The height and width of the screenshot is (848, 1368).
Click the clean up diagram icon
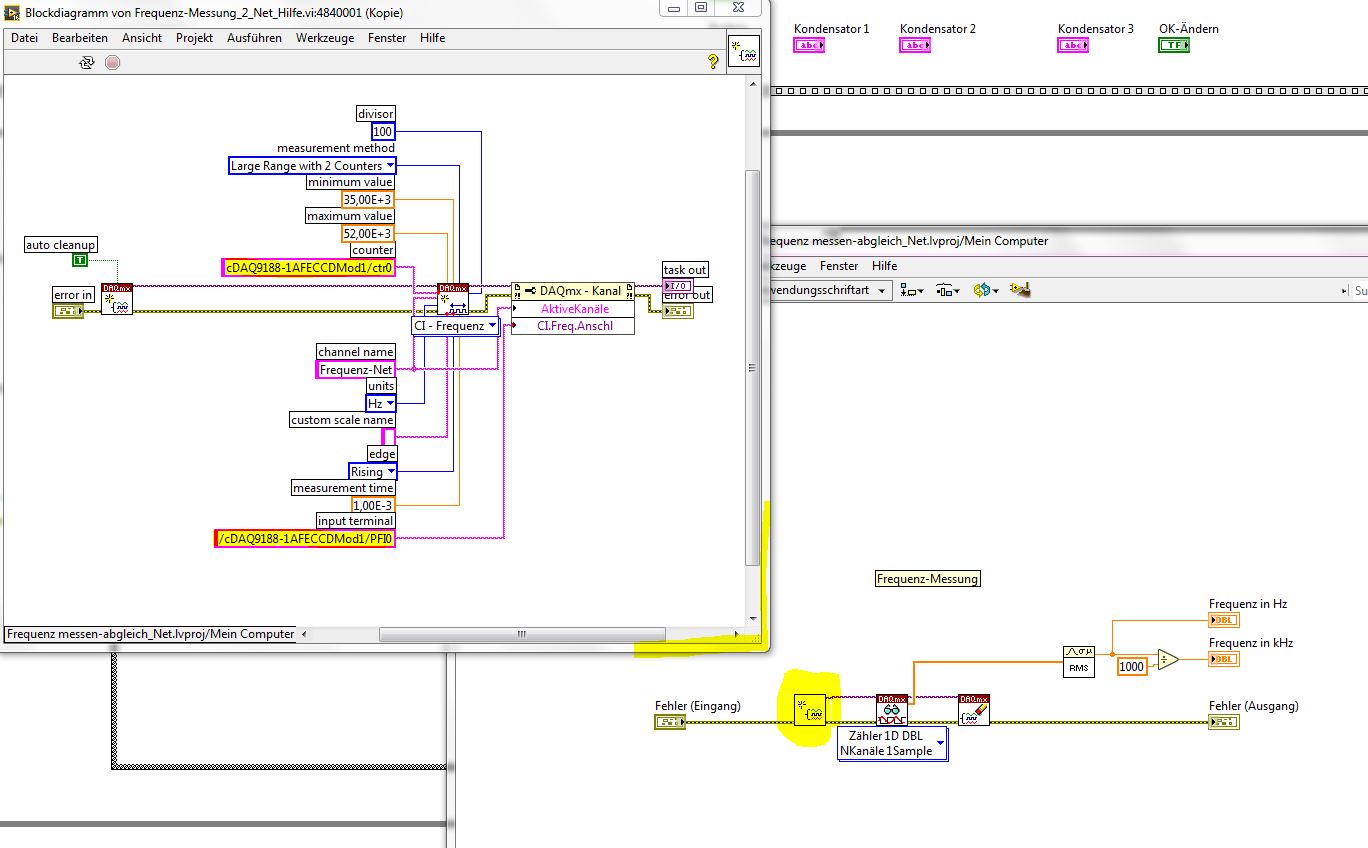(x=1019, y=290)
